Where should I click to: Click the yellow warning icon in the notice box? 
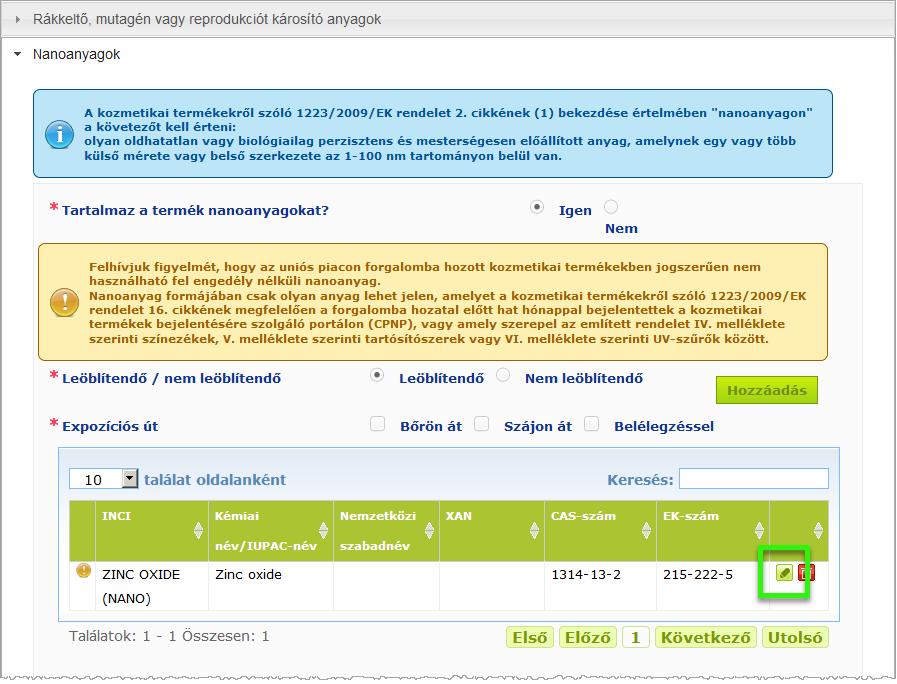pos(65,303)
